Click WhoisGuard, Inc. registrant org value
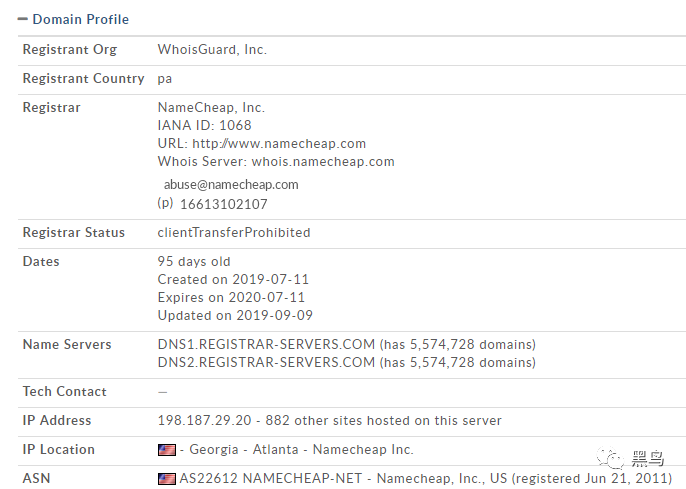The height and width of the screenshot is (489, 686). [x=212, y=49]
